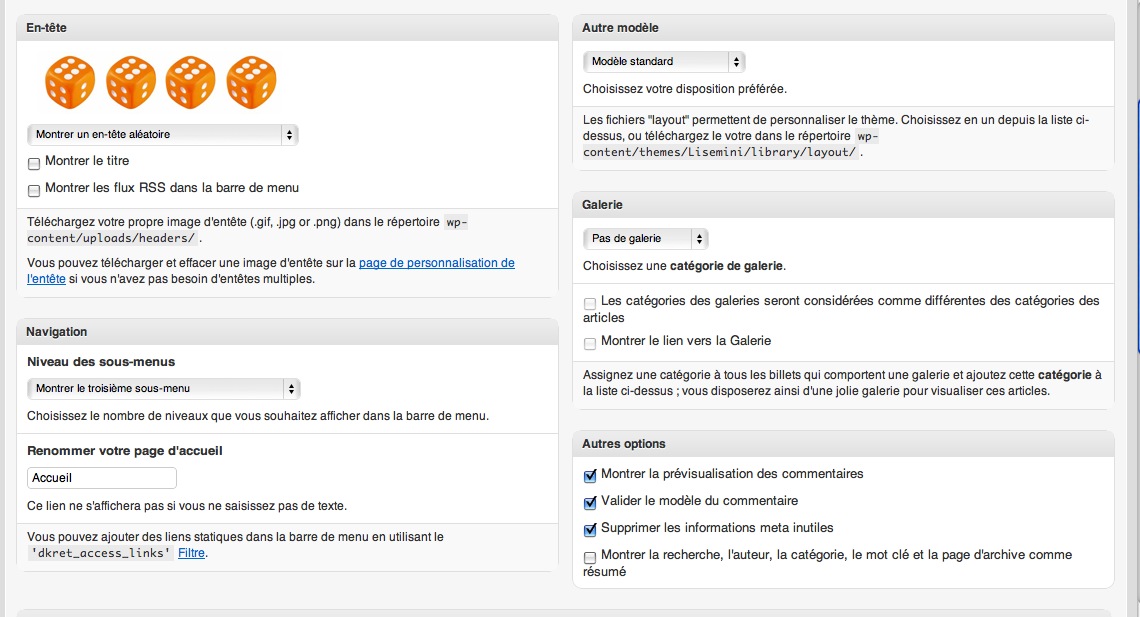Image resolution: width=1140 pixels, height=617 pixels.
Task: Enable 'Montrer le lien vers la Galerie'
Action: point(590,343)
